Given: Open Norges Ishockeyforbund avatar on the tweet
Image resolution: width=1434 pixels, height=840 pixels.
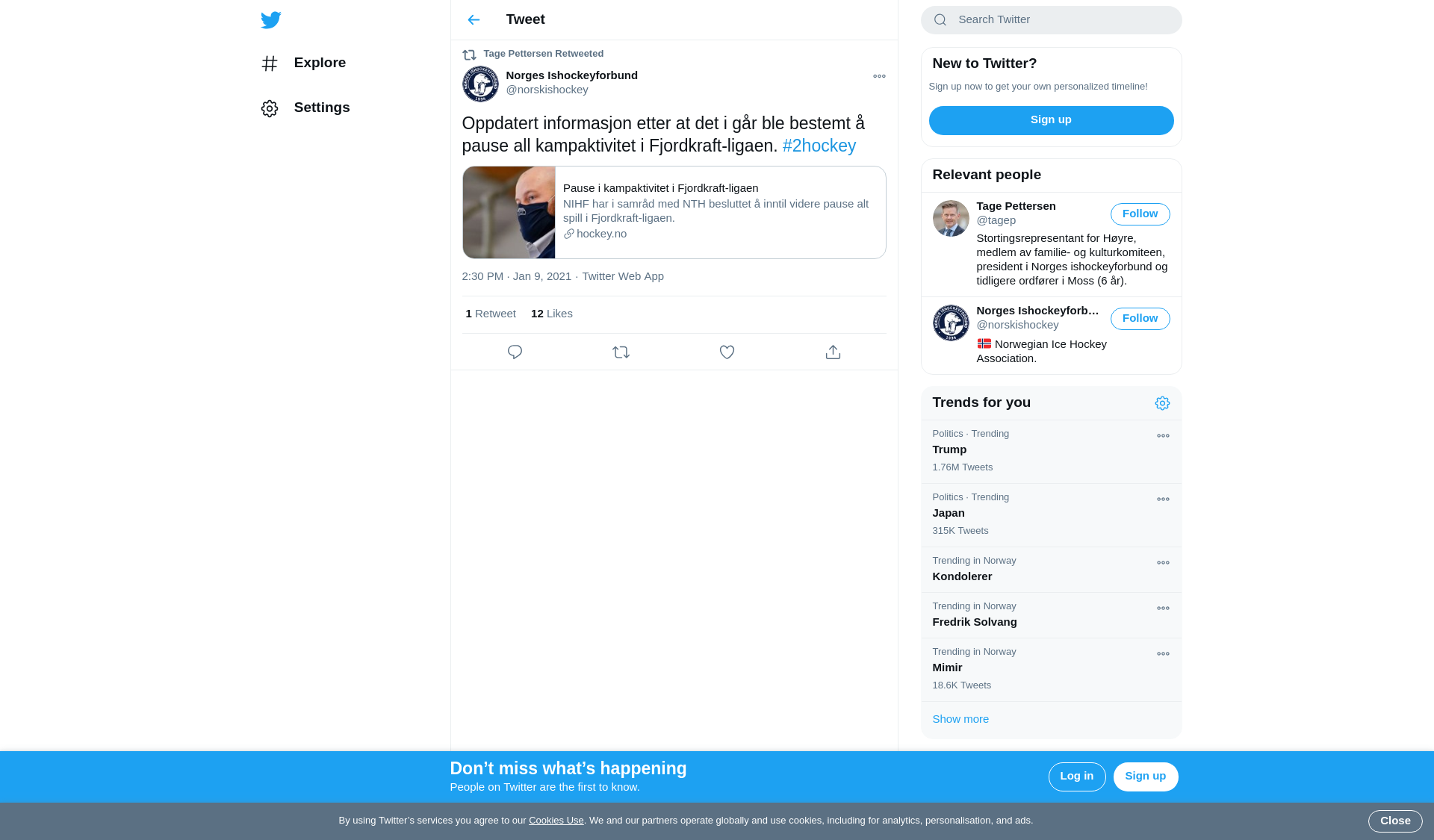Looking at the screenshot, I should tap(480, 84).
